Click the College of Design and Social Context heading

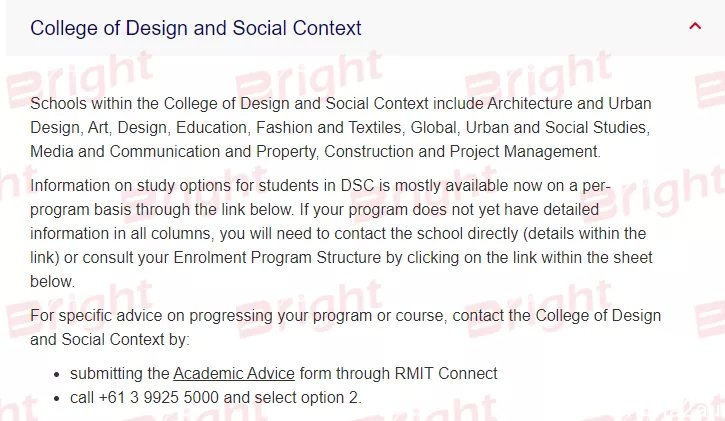click(x=196, y=28)
